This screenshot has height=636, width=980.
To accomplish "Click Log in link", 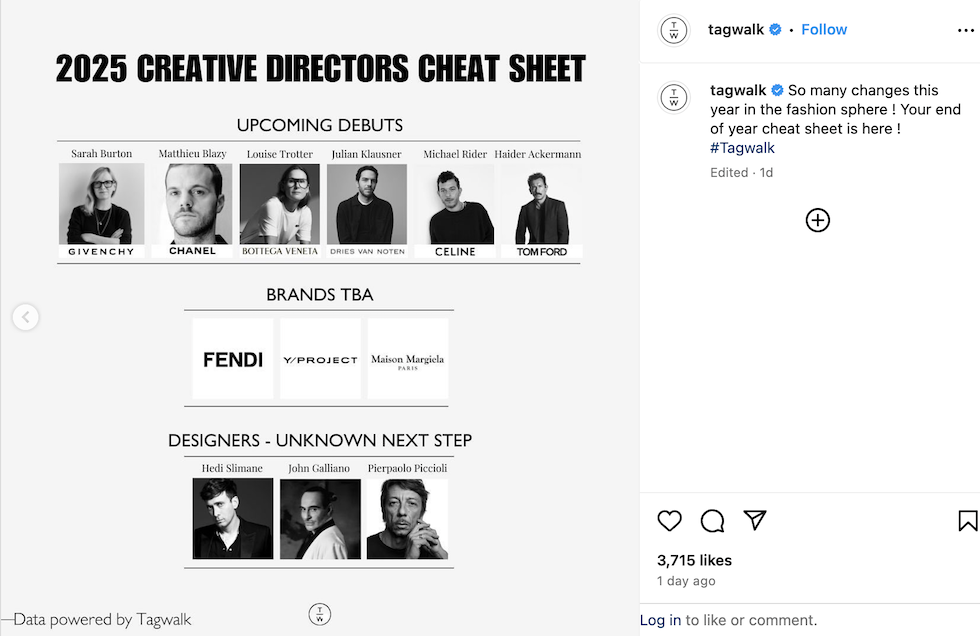I will 660,620.
